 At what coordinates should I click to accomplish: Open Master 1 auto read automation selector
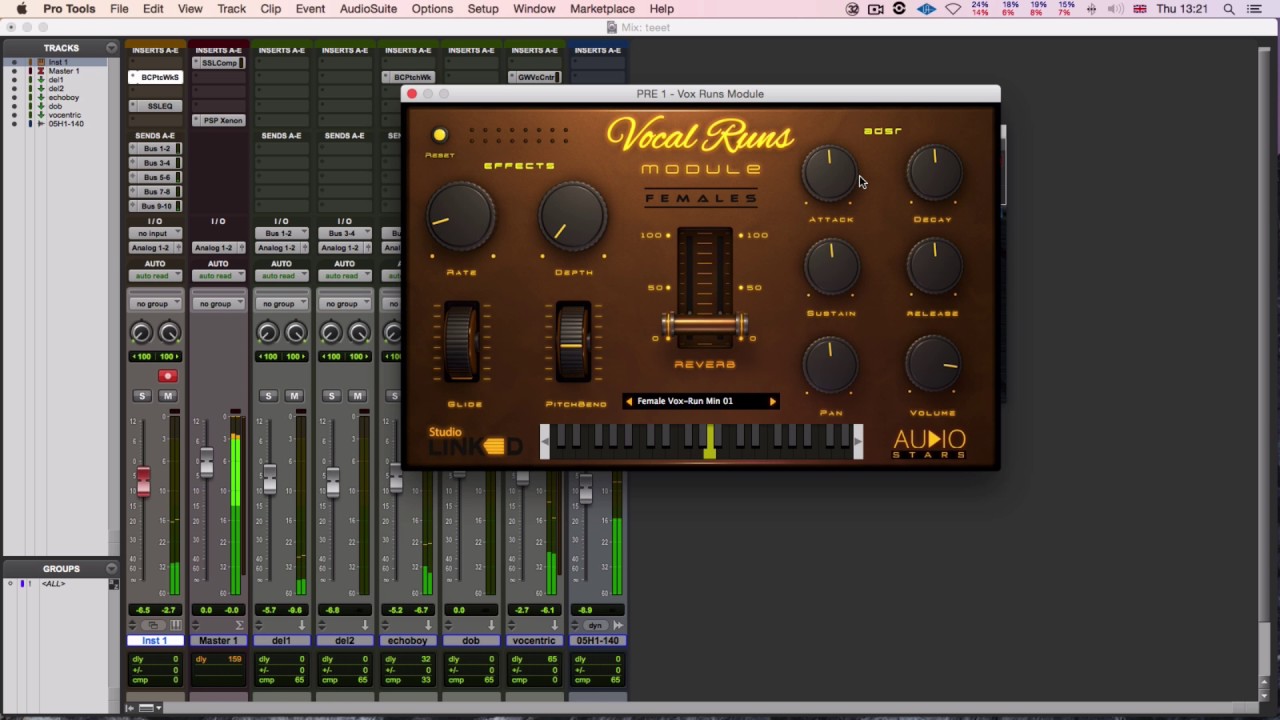pos(217,276)
